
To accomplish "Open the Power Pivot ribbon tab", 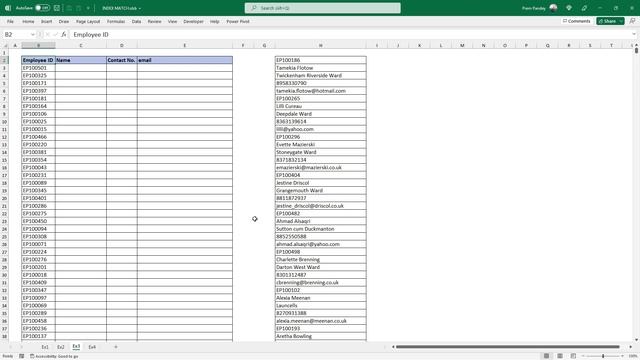I will pos(238,21).
